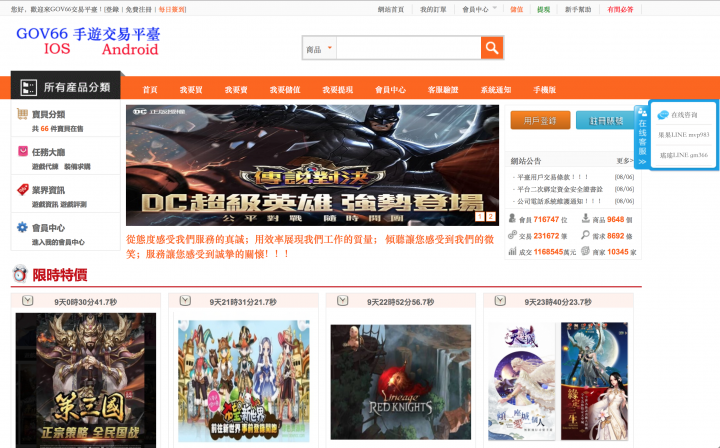720x448 pixels.
Task: Open 會員中心 in the orange navigation bar
Action: click(x=390, y=90)
